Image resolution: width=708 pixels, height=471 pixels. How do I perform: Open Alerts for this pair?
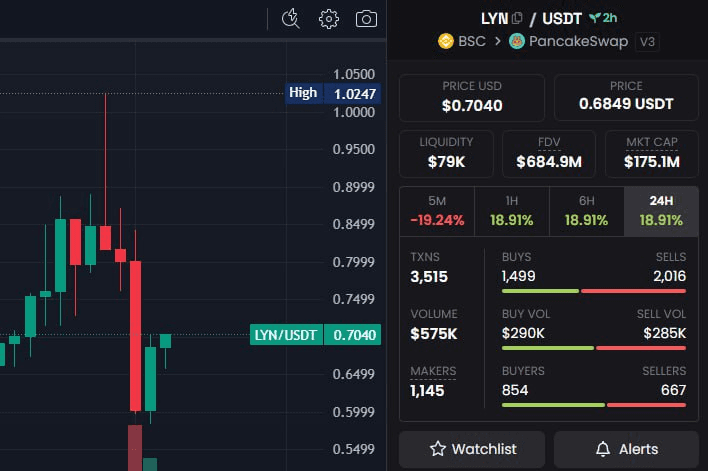coord(625,449)
